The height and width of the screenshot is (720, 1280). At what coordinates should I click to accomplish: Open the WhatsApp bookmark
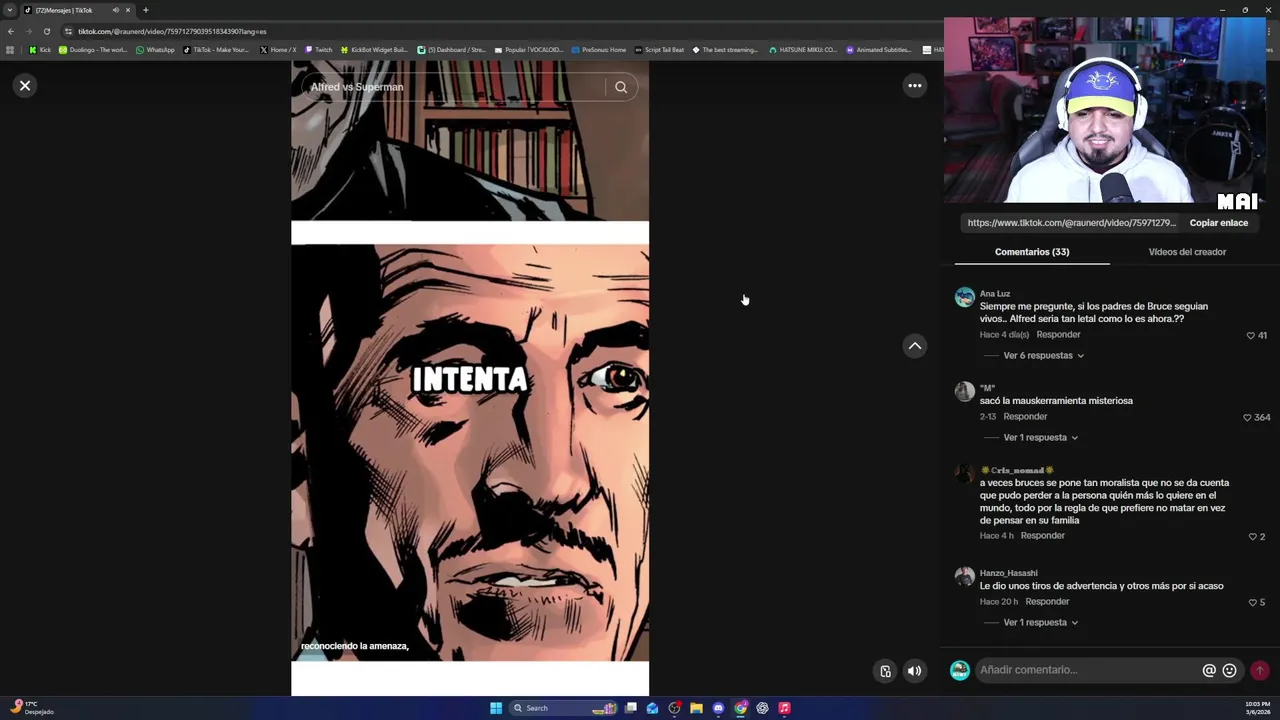[155, 50]
